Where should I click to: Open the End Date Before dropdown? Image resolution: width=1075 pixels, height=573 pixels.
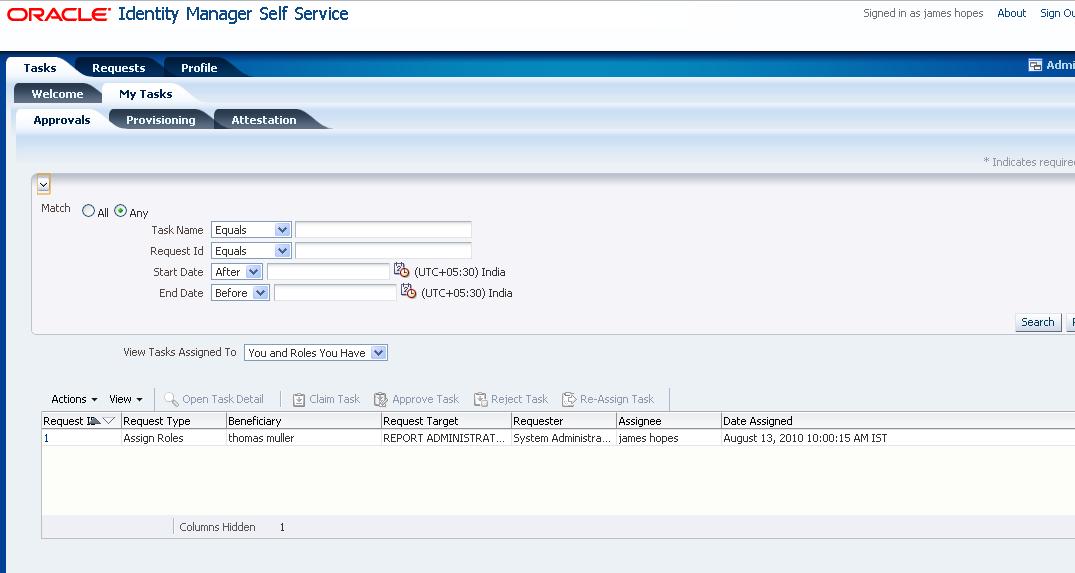click(x=240, y=293)
